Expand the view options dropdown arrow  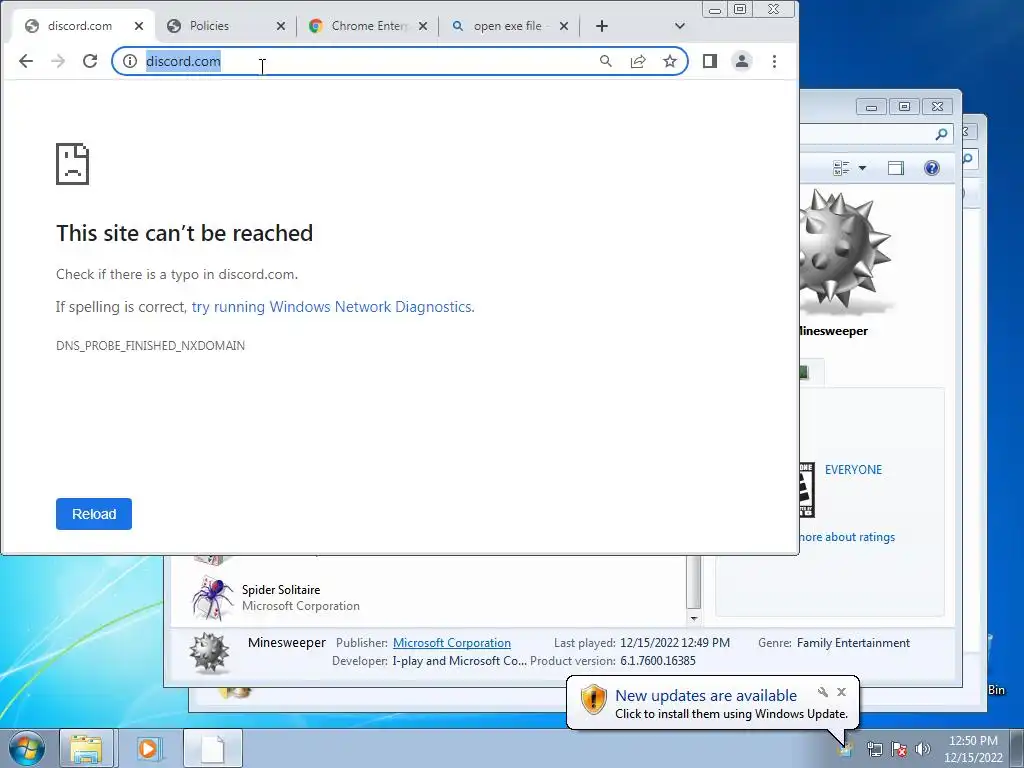coord(862,168)
